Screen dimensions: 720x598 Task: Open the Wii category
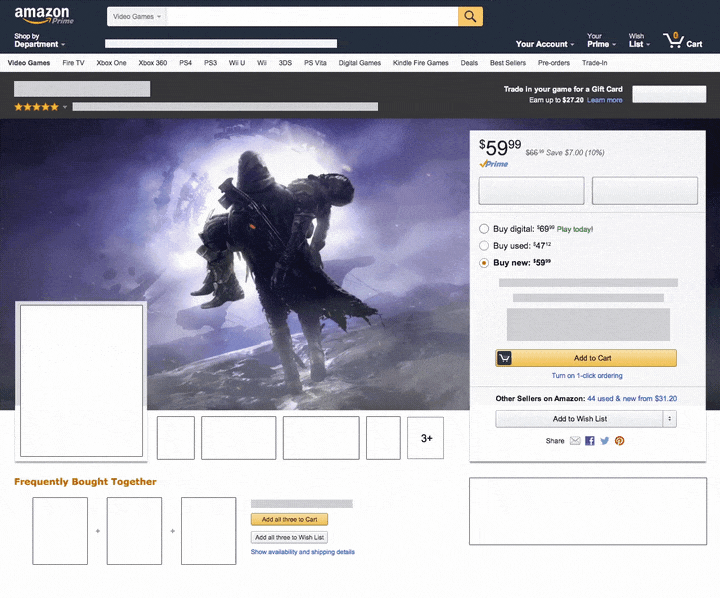tap(262, 63)
